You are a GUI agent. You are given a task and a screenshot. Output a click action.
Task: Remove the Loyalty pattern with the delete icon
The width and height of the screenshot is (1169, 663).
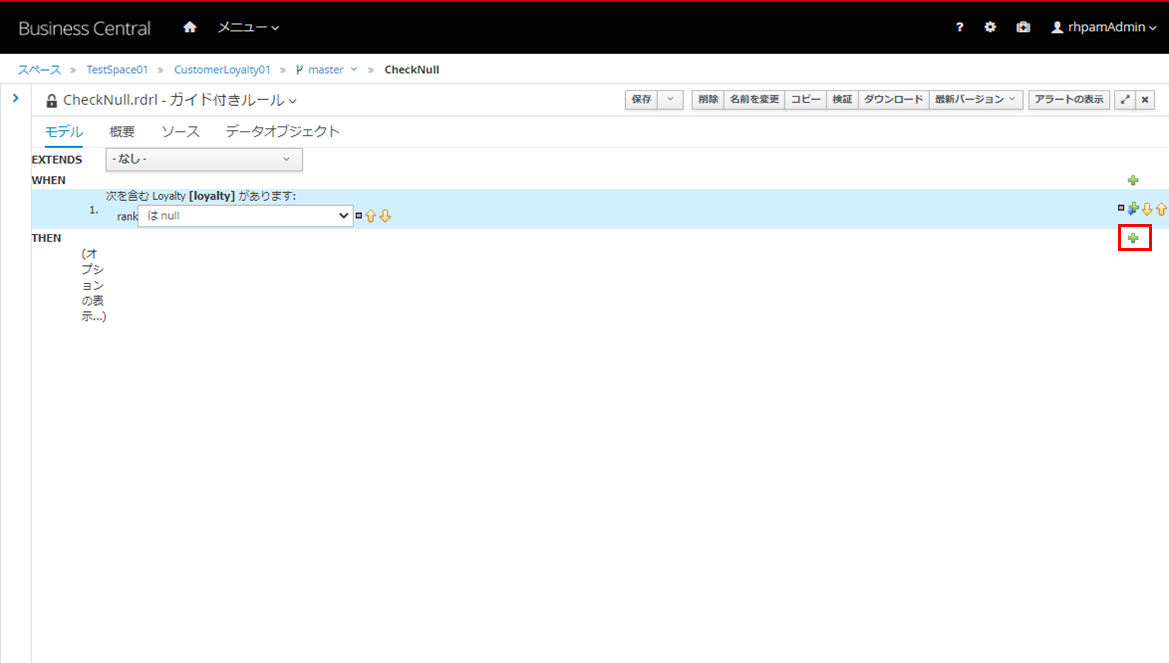tap(1121, 208)
